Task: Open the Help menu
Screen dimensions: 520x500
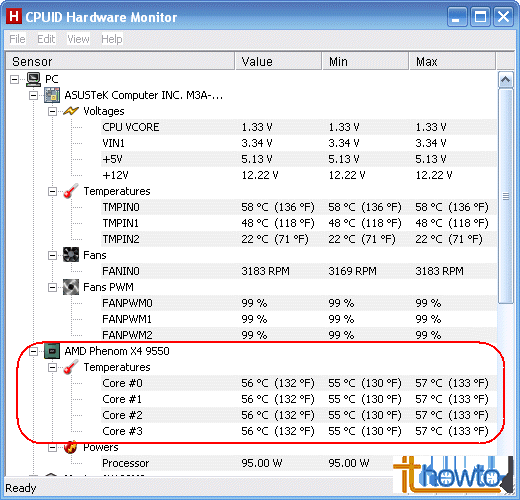Action: click(x=112, y=39)
